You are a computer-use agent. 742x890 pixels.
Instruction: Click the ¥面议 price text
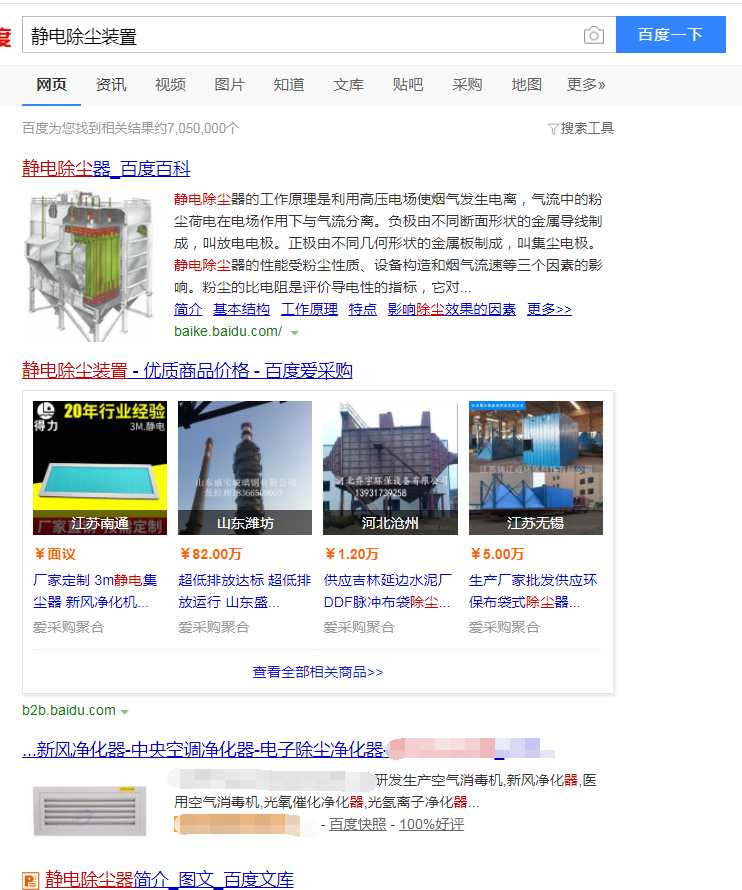click(55, 554)
